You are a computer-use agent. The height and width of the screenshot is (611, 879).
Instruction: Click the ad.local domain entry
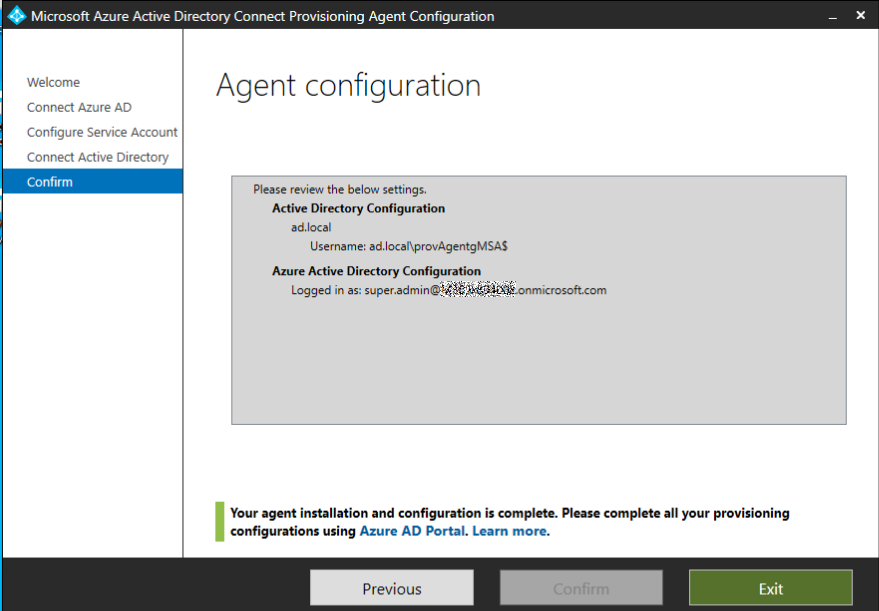[x=311, y=227]
